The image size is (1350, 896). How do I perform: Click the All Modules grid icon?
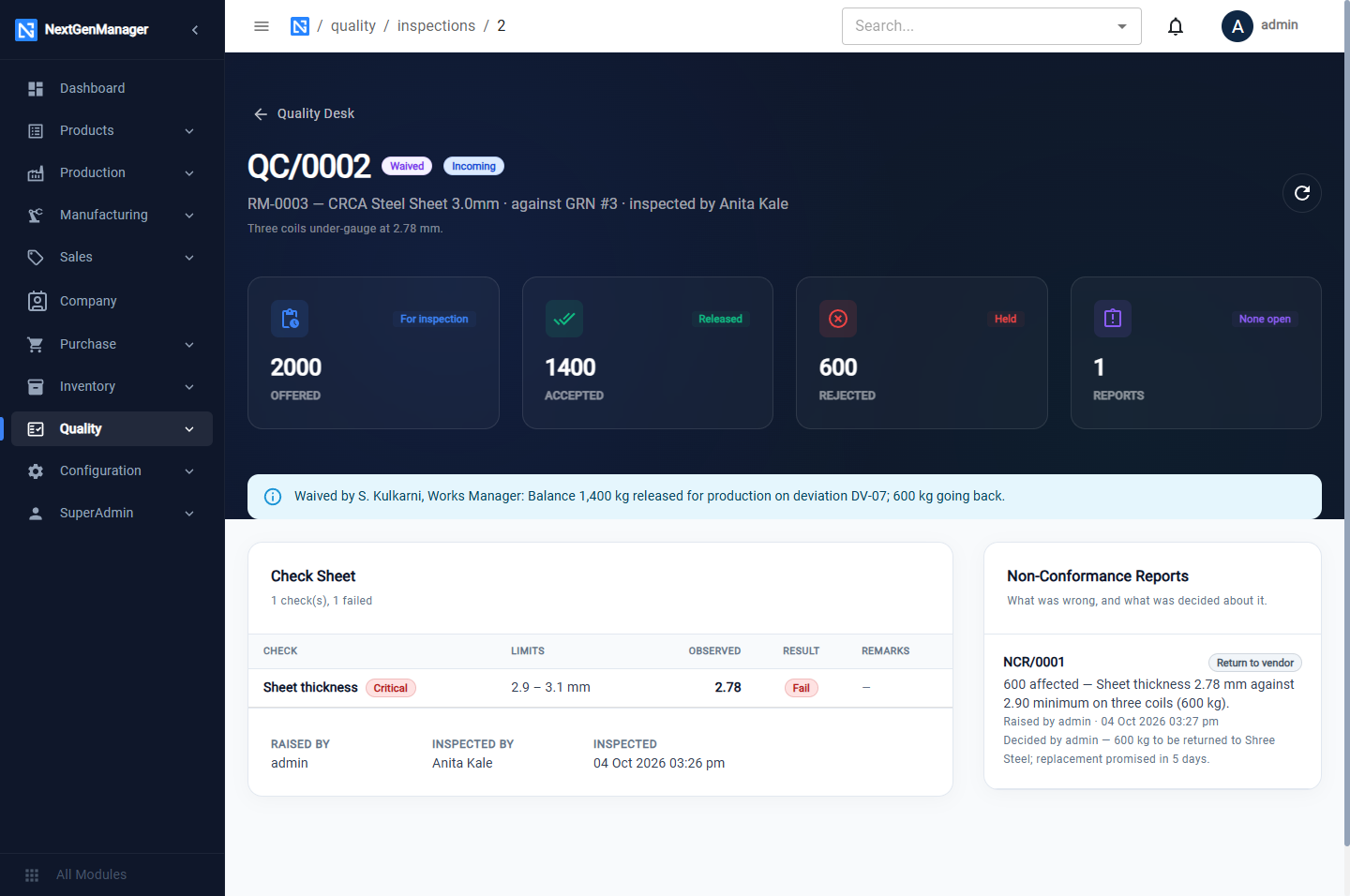coord(32,874)
